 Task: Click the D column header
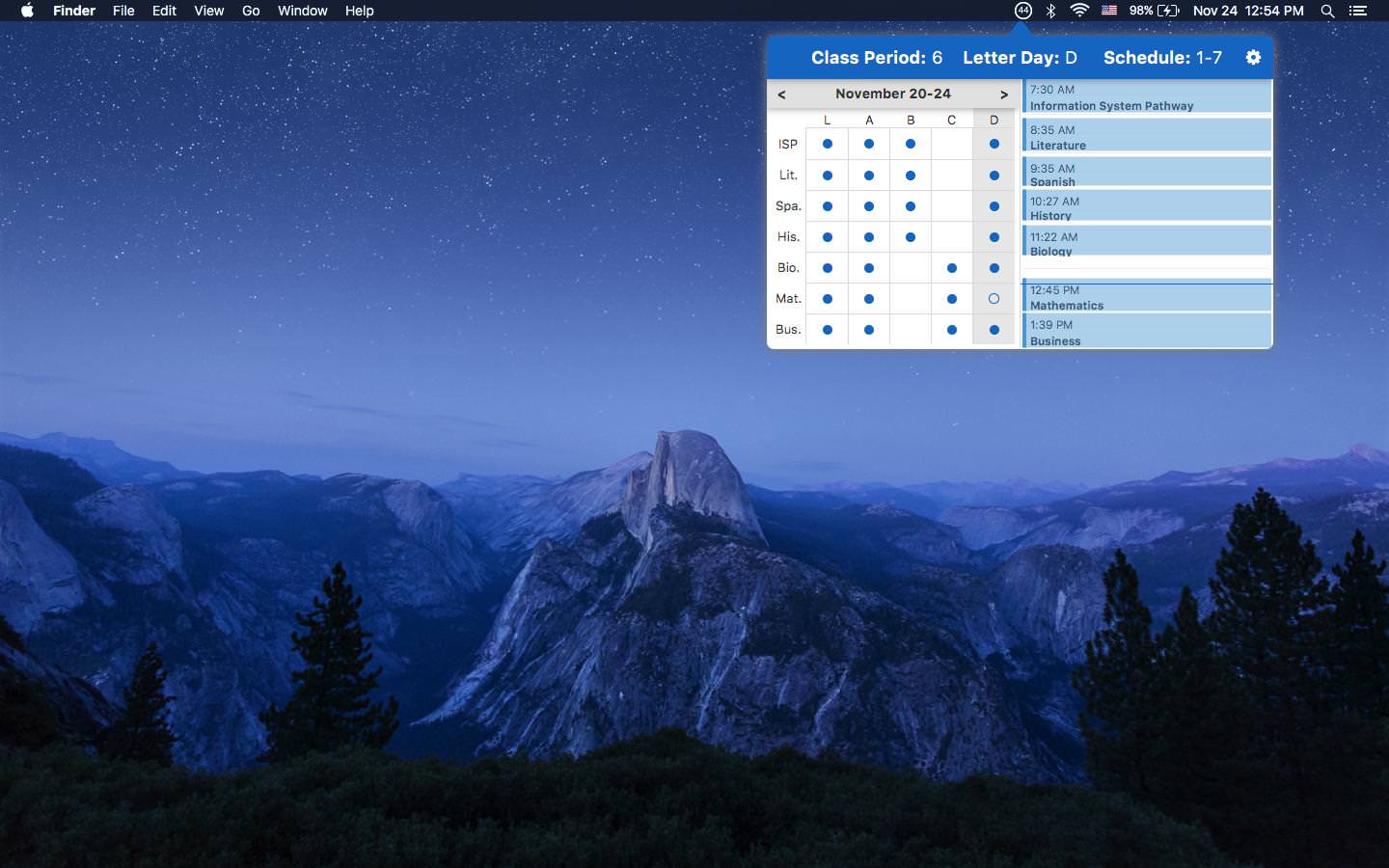click(x=994, y=121)
